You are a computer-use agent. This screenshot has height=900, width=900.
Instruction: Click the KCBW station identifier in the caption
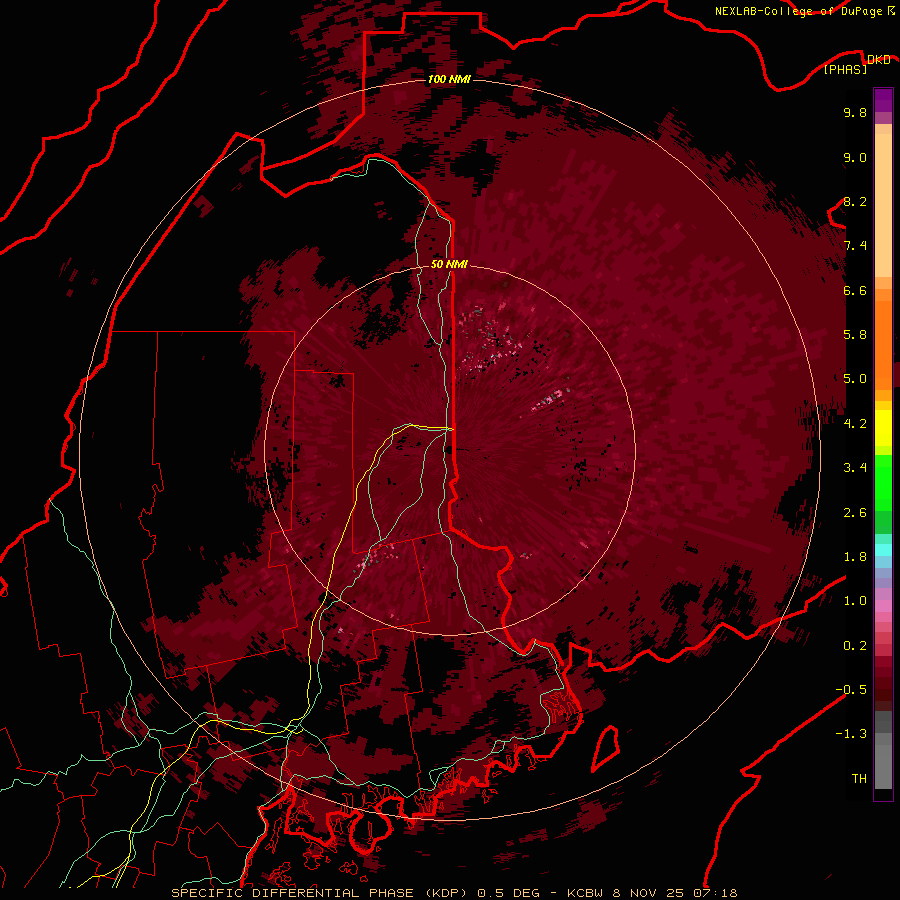[587, 893]
